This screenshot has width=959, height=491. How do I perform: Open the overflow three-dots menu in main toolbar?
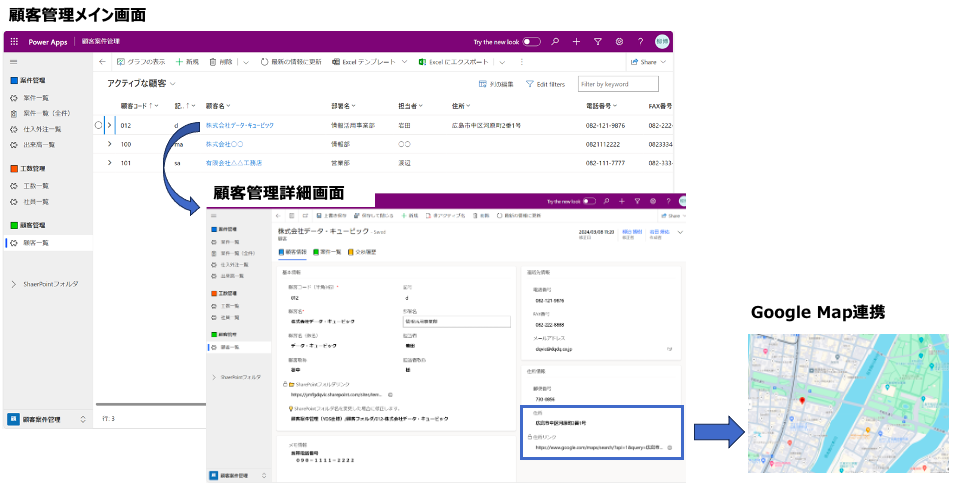click(521, 62)
